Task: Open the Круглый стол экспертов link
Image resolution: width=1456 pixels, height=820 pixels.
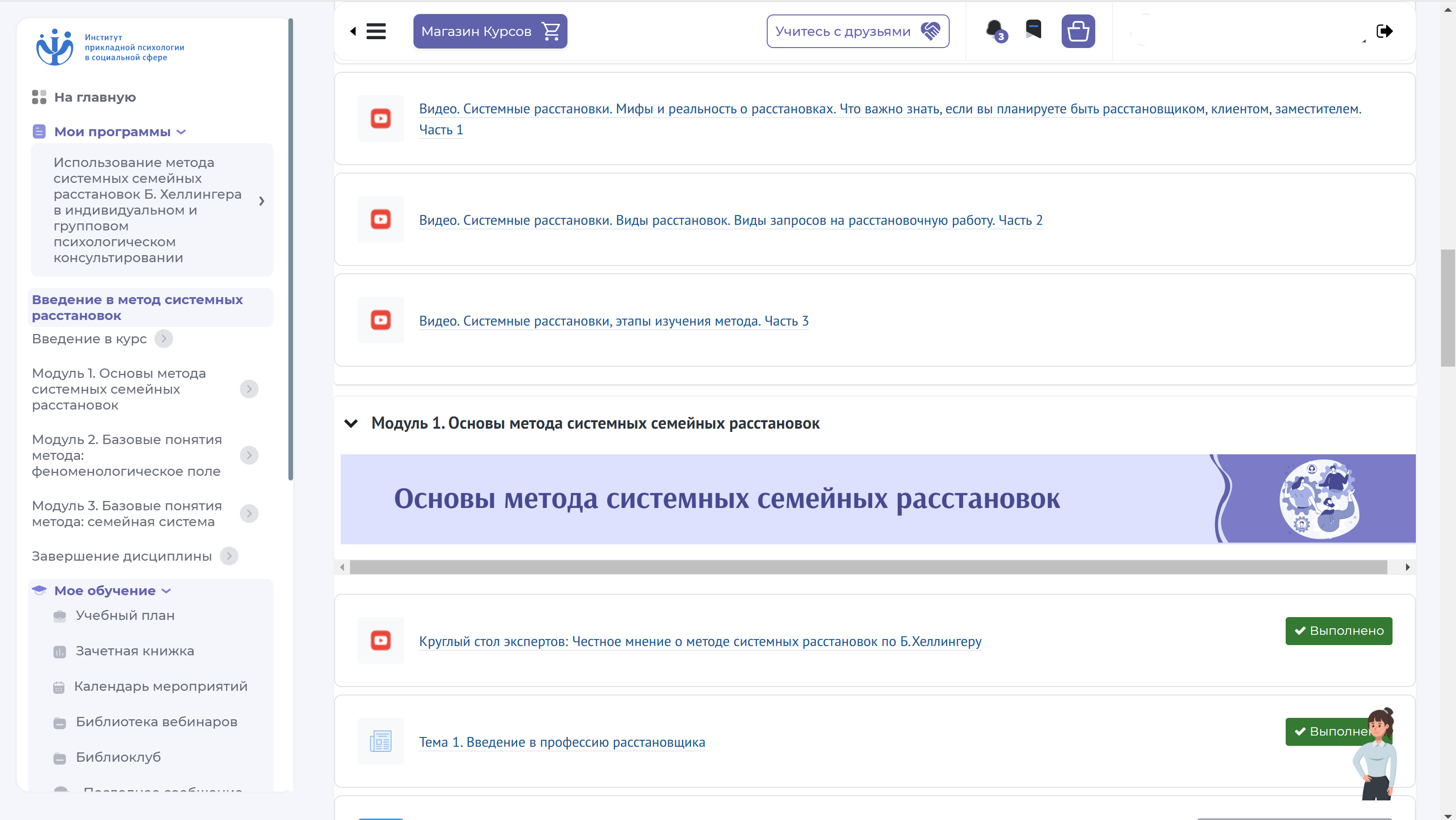Action: point(700,641)
